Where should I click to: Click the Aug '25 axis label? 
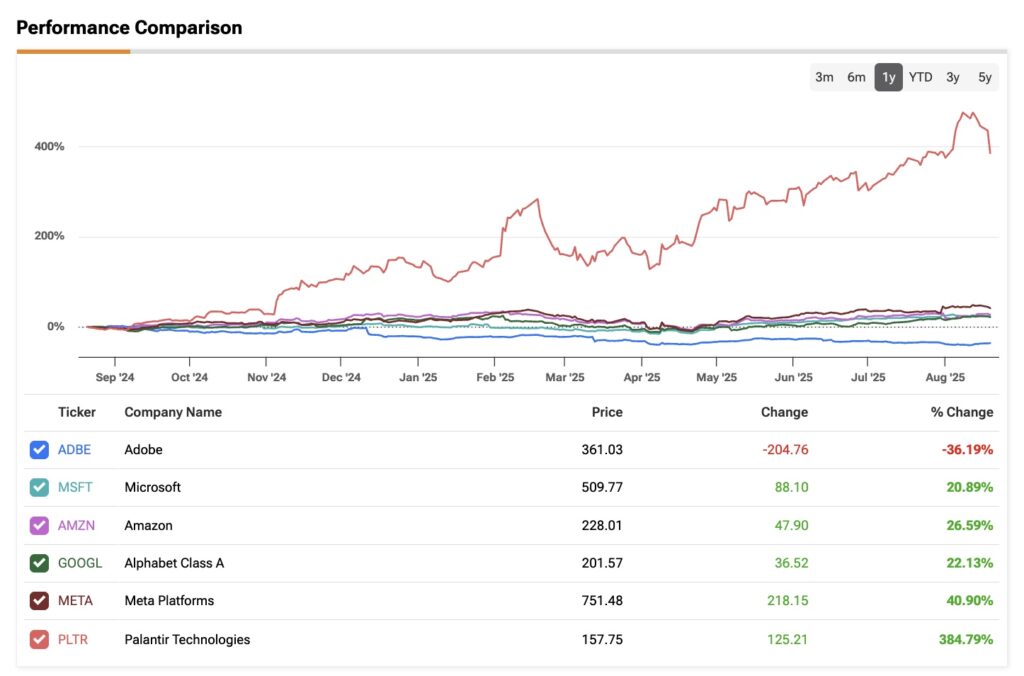[x=945, y=378]
